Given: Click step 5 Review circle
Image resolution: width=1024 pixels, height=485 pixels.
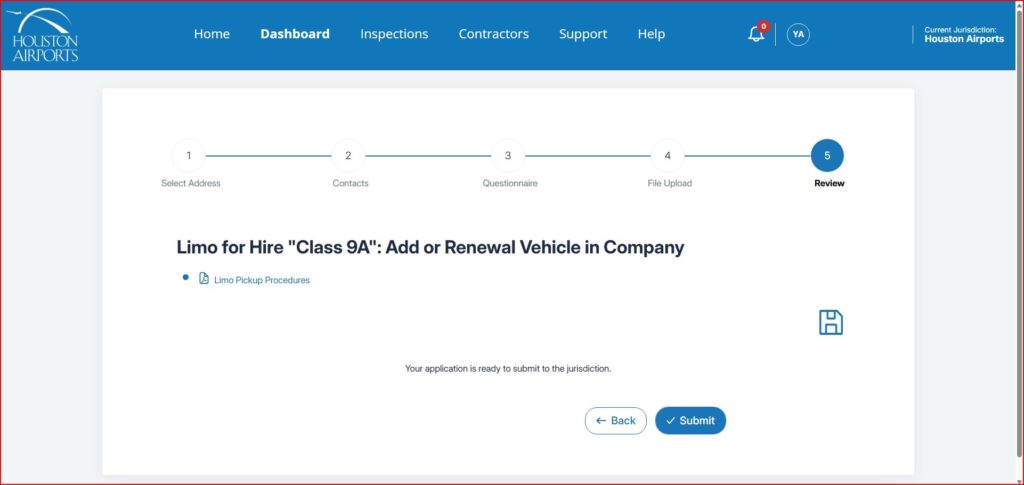Looking at the screenshot, I should tap(827, 156).
